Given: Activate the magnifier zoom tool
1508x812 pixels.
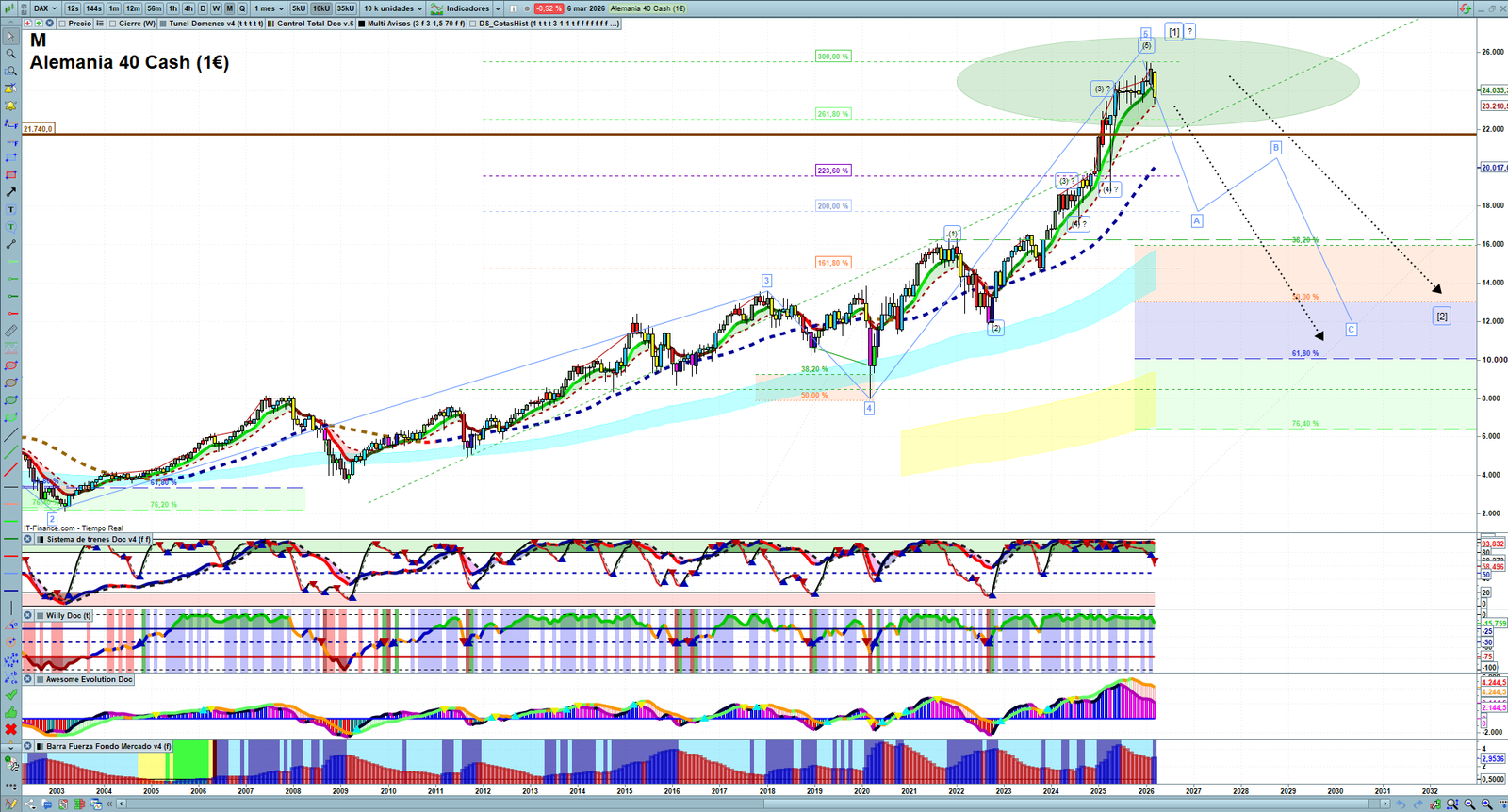Looking at the screenshot, I should (11, 54).
